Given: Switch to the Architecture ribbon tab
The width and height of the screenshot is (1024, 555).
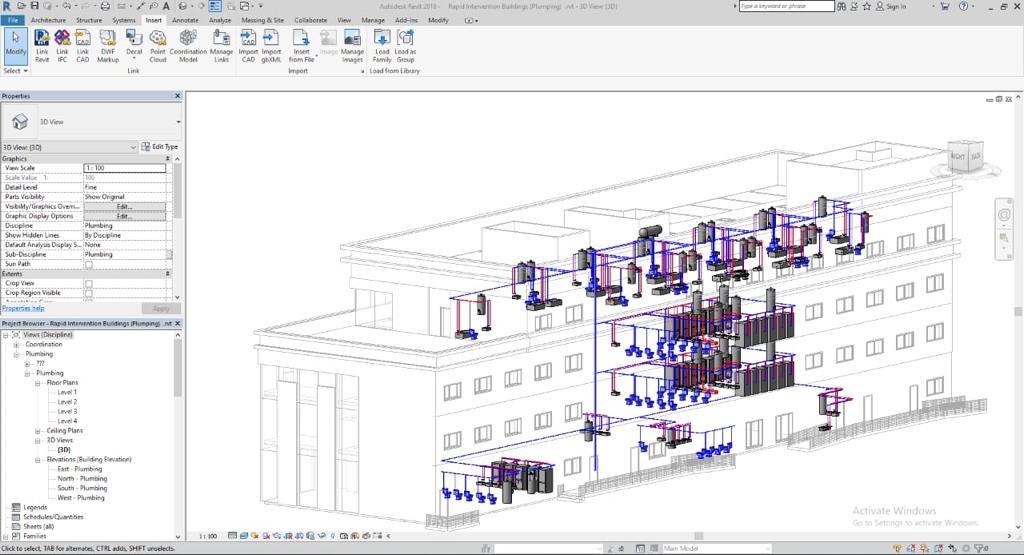Looking at the screenshot, I should coord(48,20).
